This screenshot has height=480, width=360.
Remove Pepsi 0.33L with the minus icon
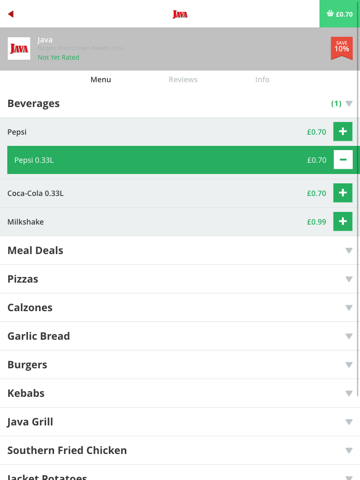(343, 160)
